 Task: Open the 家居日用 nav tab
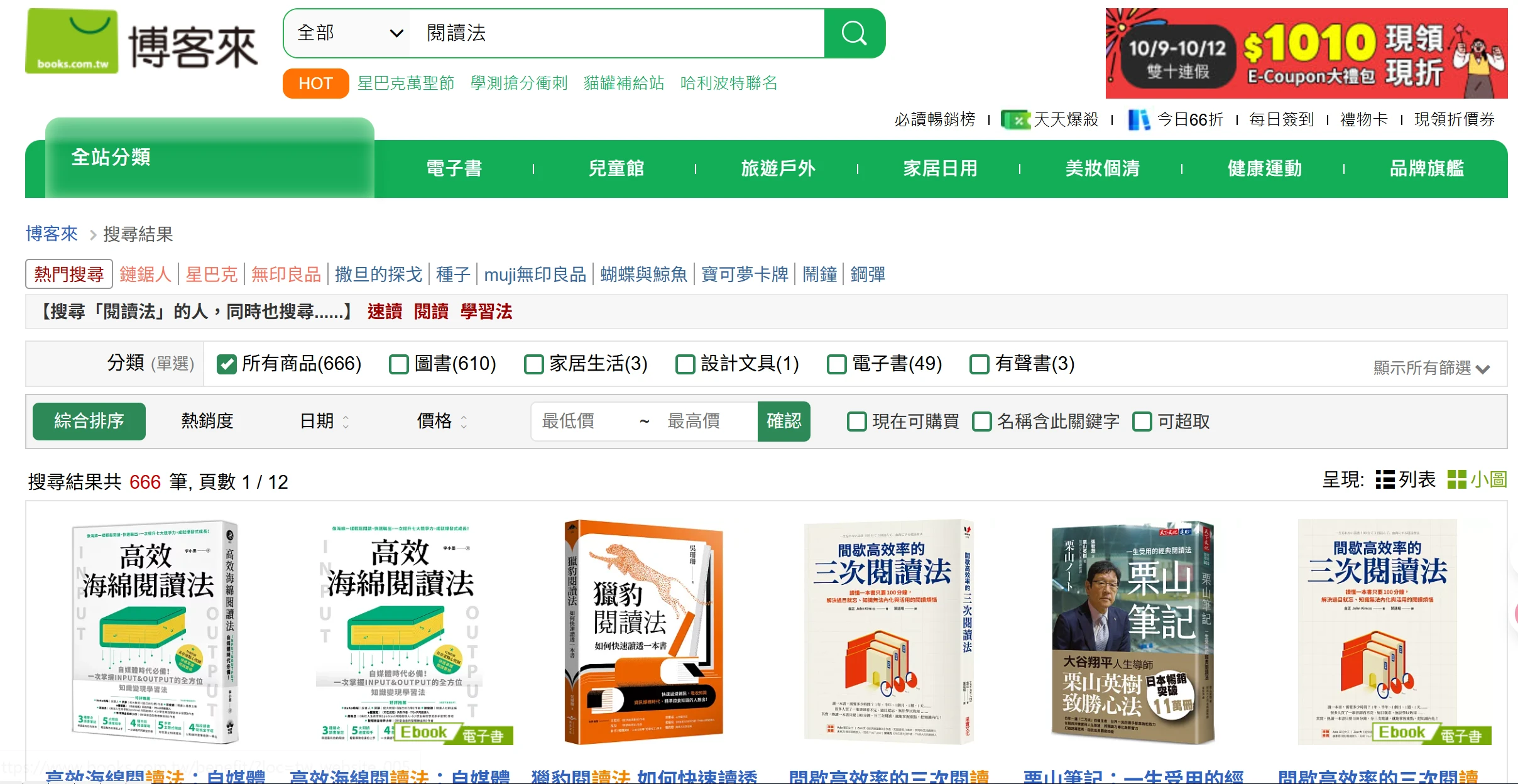pyautogui.click(x=941, y=168)
